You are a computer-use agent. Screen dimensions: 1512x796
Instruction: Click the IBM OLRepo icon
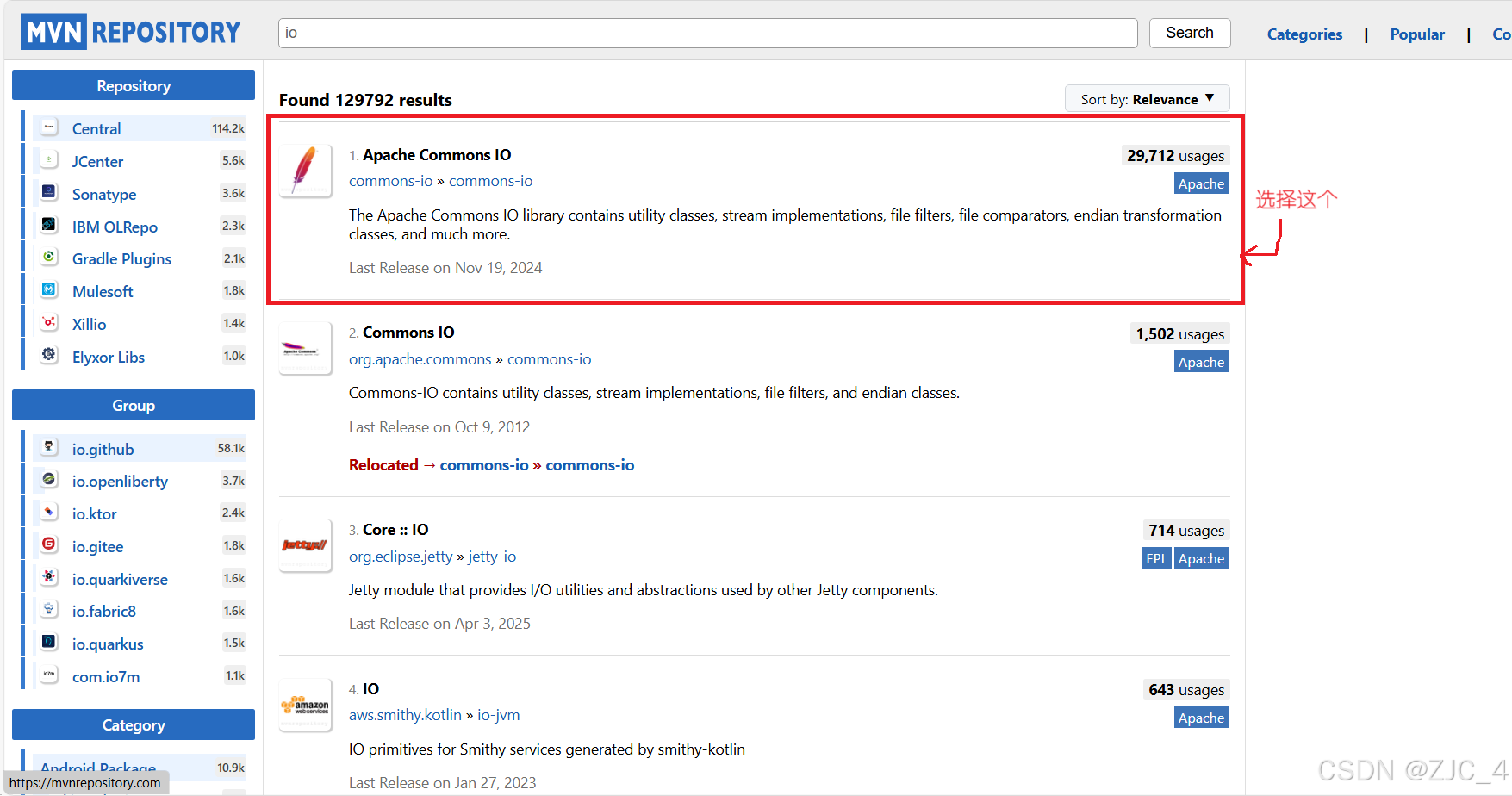49,226
